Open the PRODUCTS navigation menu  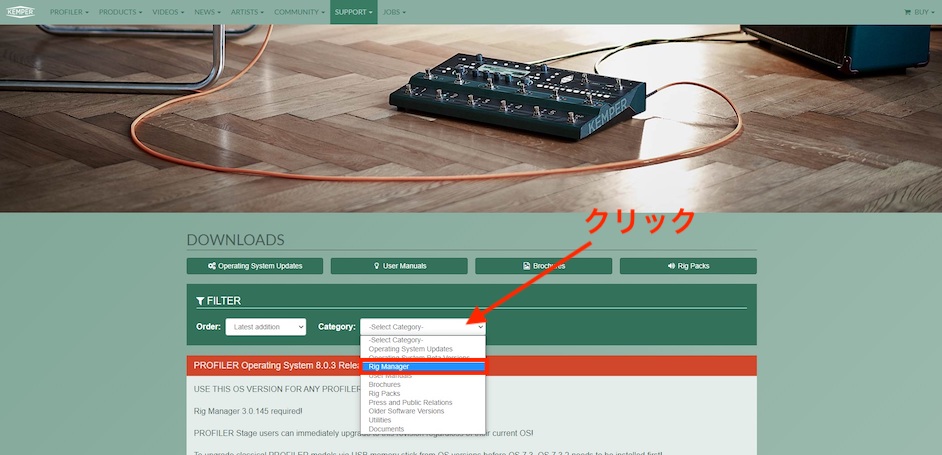click(x=120, y=12)
